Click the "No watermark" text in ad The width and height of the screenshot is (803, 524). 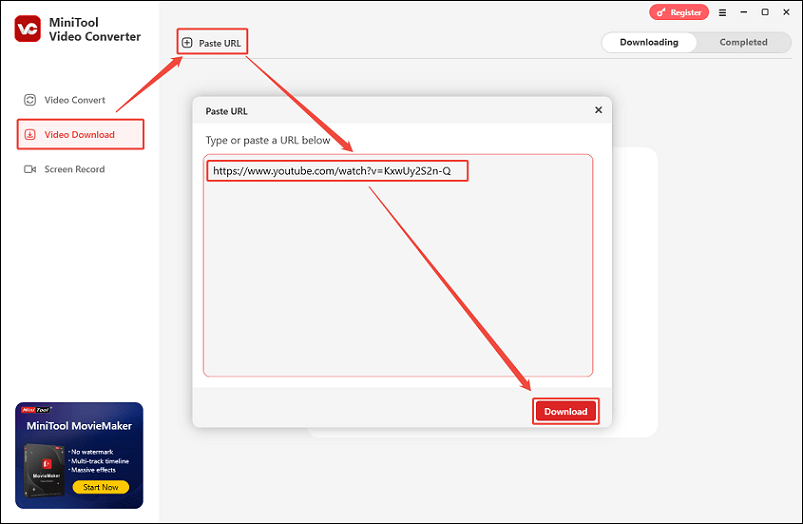pyautogui.click(x=92, y=452)
